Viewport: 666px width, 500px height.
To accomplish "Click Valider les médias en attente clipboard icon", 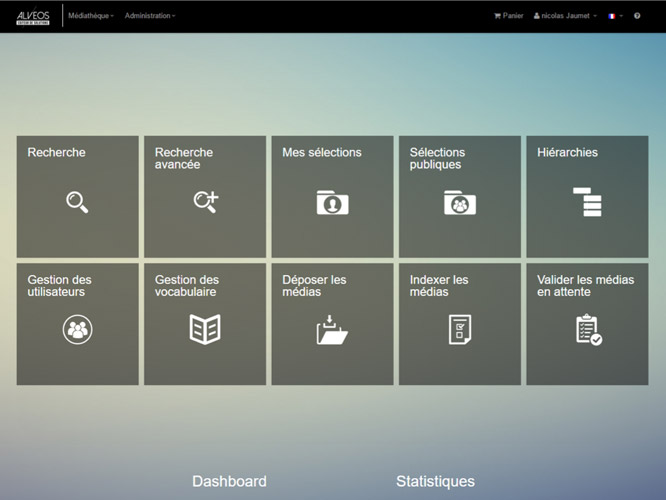I will coord(588,329).
